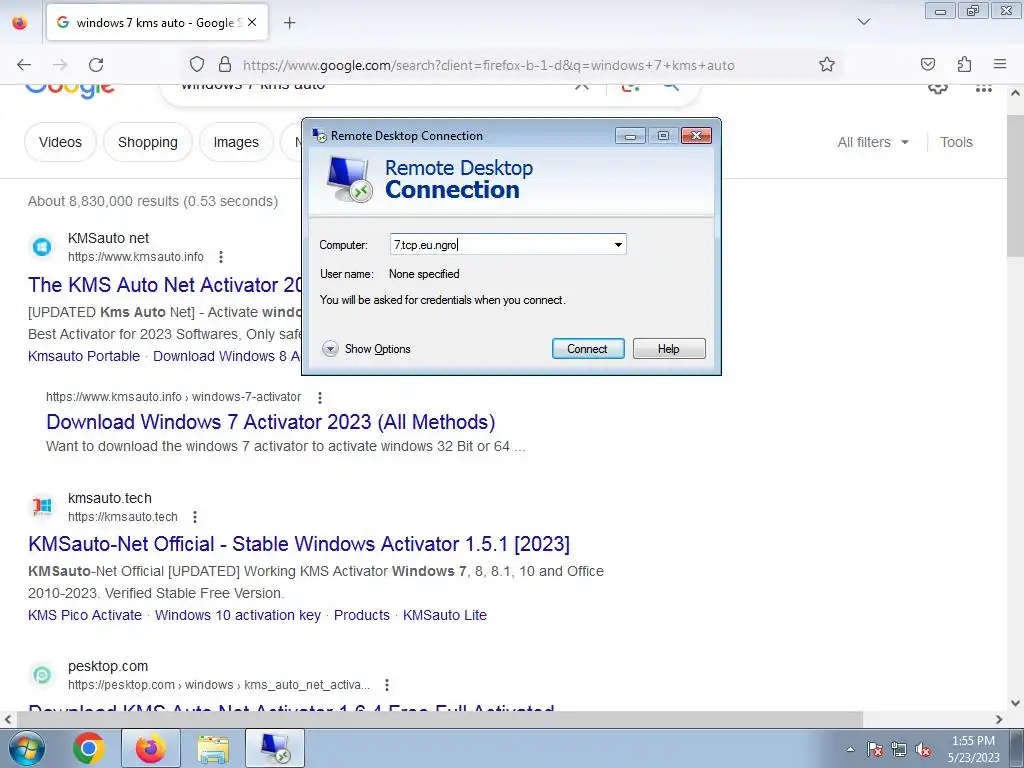This screenshot has height=768, width=1024.
Task: Open more options for pesktop.com result
Action: click(x=387, y=684)
